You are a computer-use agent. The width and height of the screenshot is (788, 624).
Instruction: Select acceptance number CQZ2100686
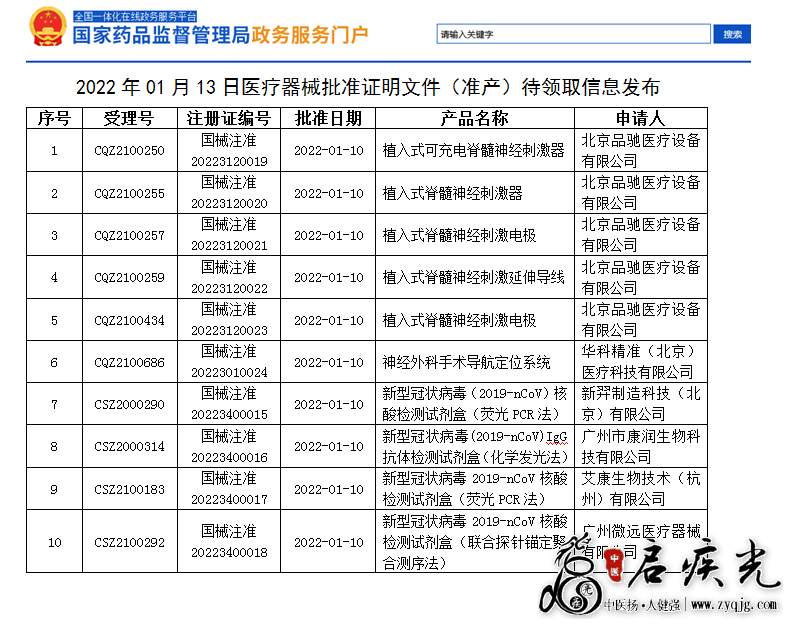(x=130, y=363)
